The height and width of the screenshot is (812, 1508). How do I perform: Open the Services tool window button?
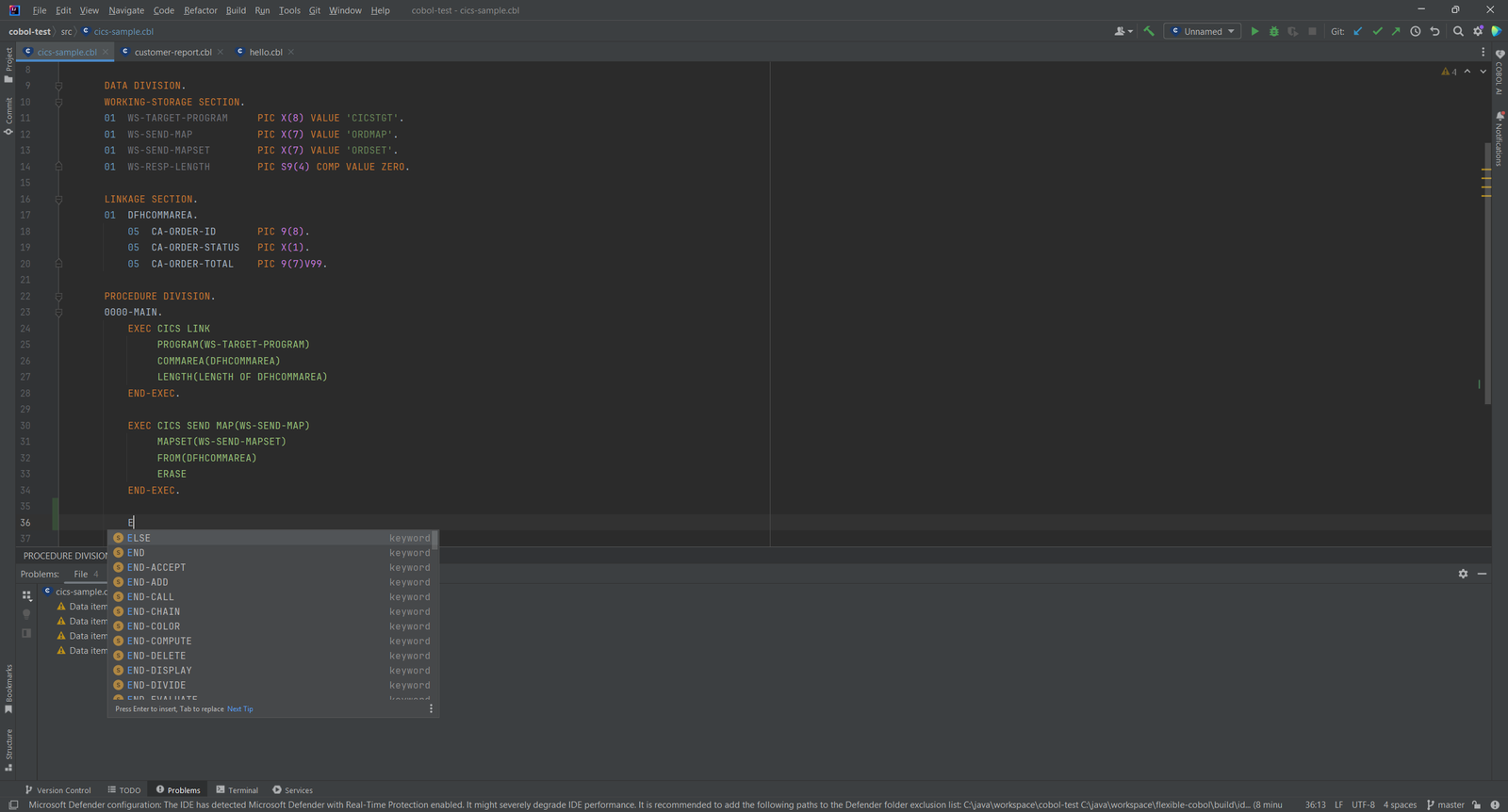(x=292, y=790)
